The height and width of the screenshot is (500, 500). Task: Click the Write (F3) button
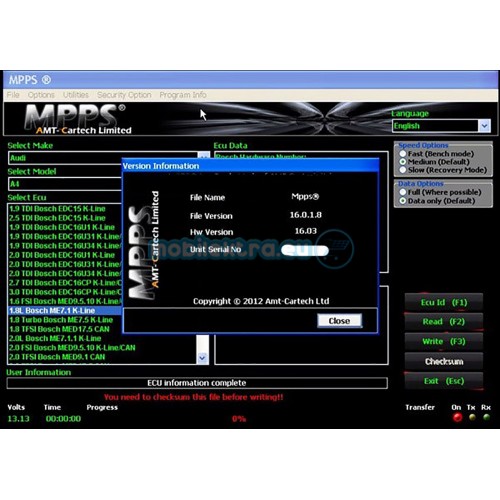click(444, 341)
